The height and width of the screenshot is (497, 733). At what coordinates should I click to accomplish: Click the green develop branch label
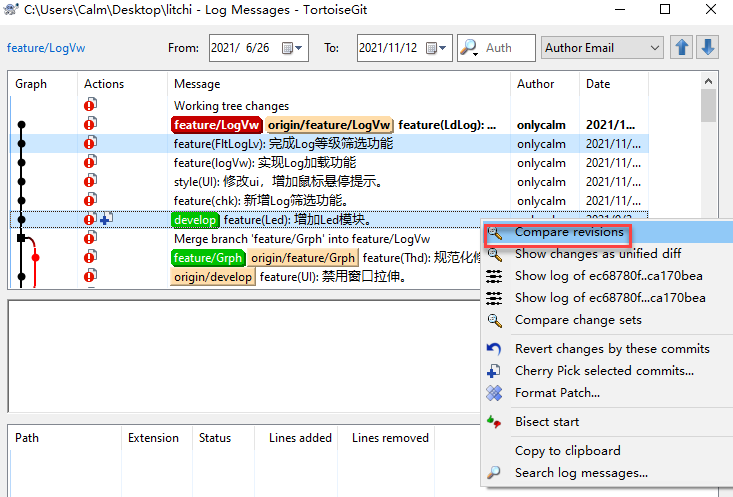tap(195, 220)
